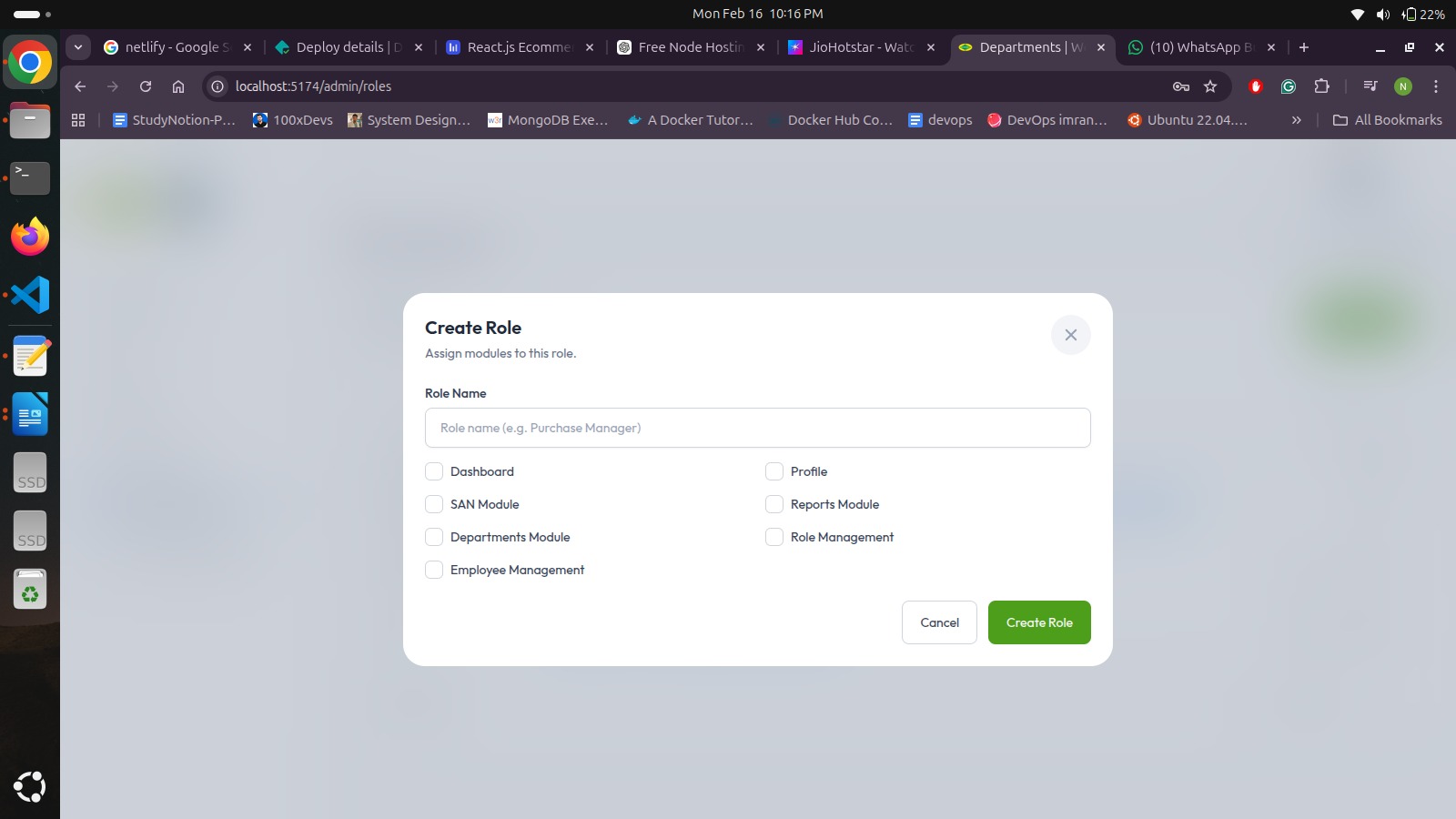The height and width of the screenshot is (819, 1456).
Task: Show hidden bookmarks via the chevron
Action: coord(1296,120)
